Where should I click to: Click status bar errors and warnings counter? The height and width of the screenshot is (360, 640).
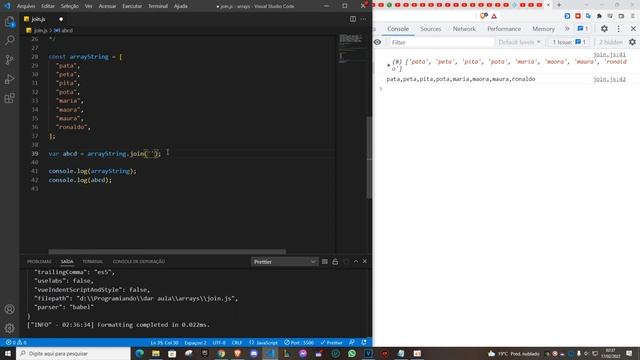pos(16,342)
